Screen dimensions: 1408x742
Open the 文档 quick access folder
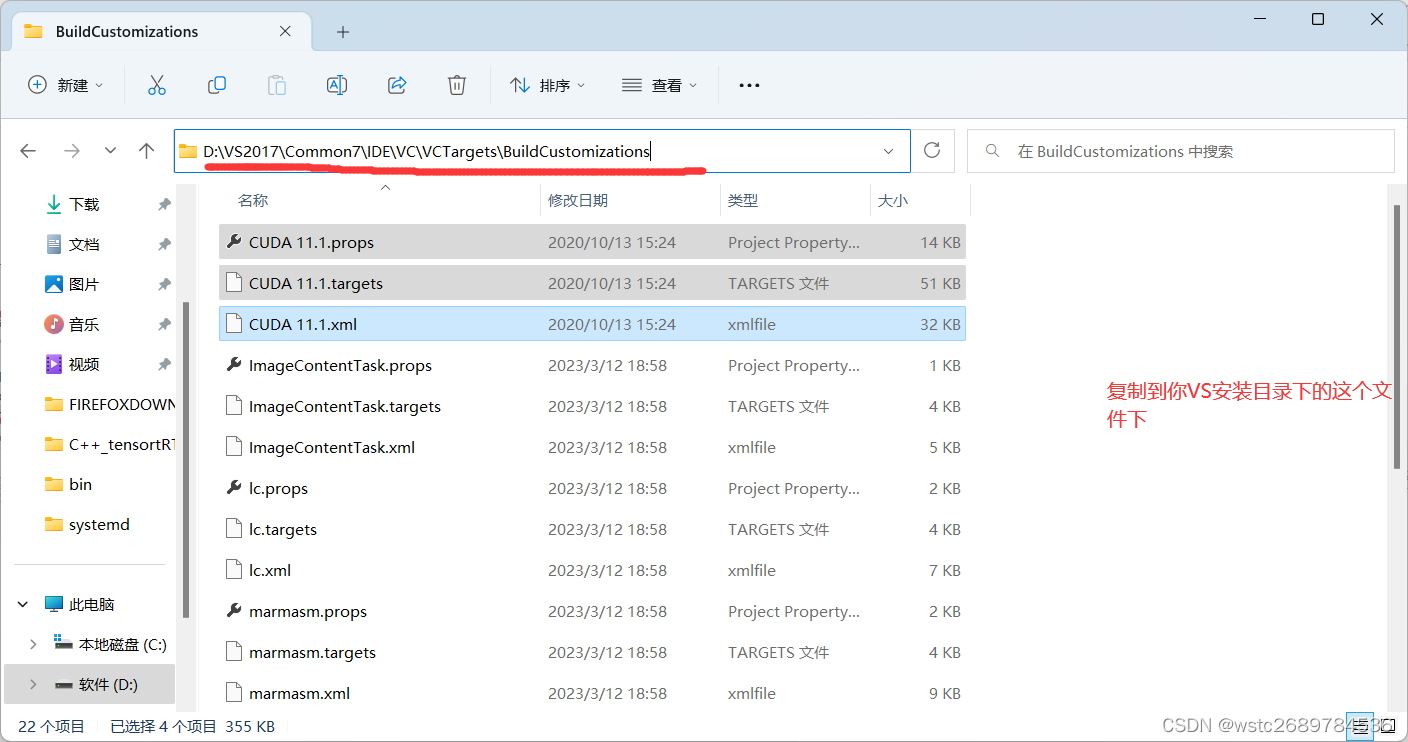pos(84,244)
